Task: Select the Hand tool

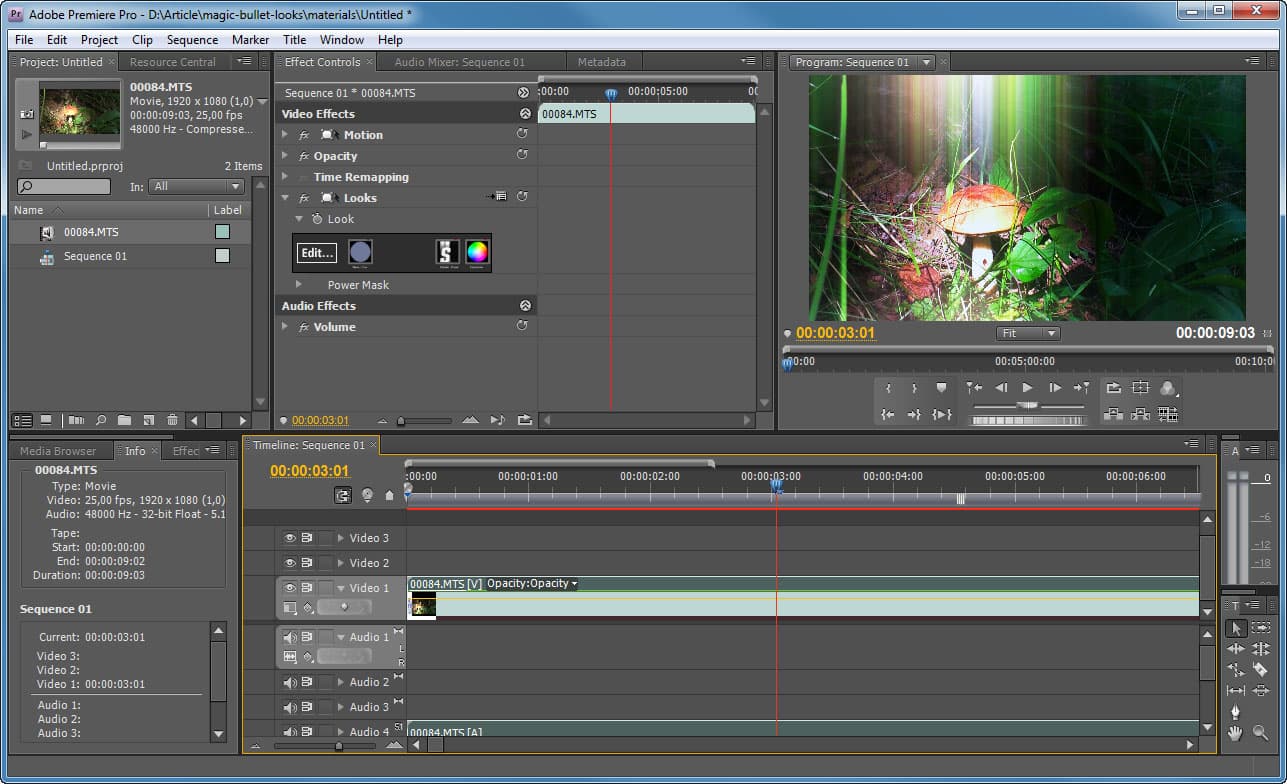Action: click(x=1236, y=733)
